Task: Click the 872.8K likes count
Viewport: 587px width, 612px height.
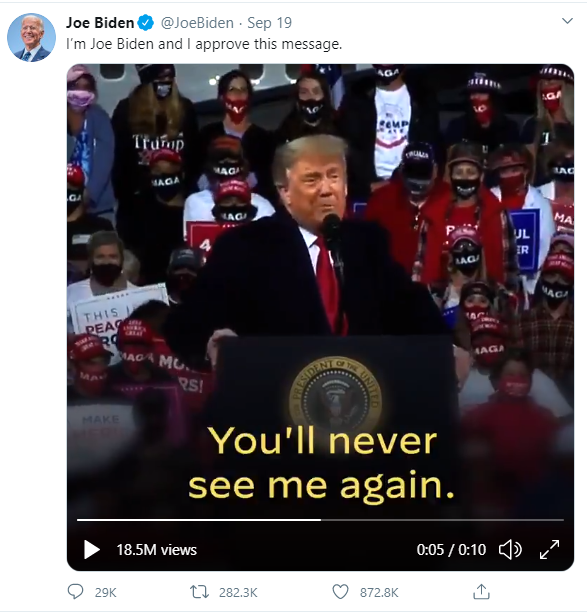Action: pyautogui.click(x=379, y=592)
